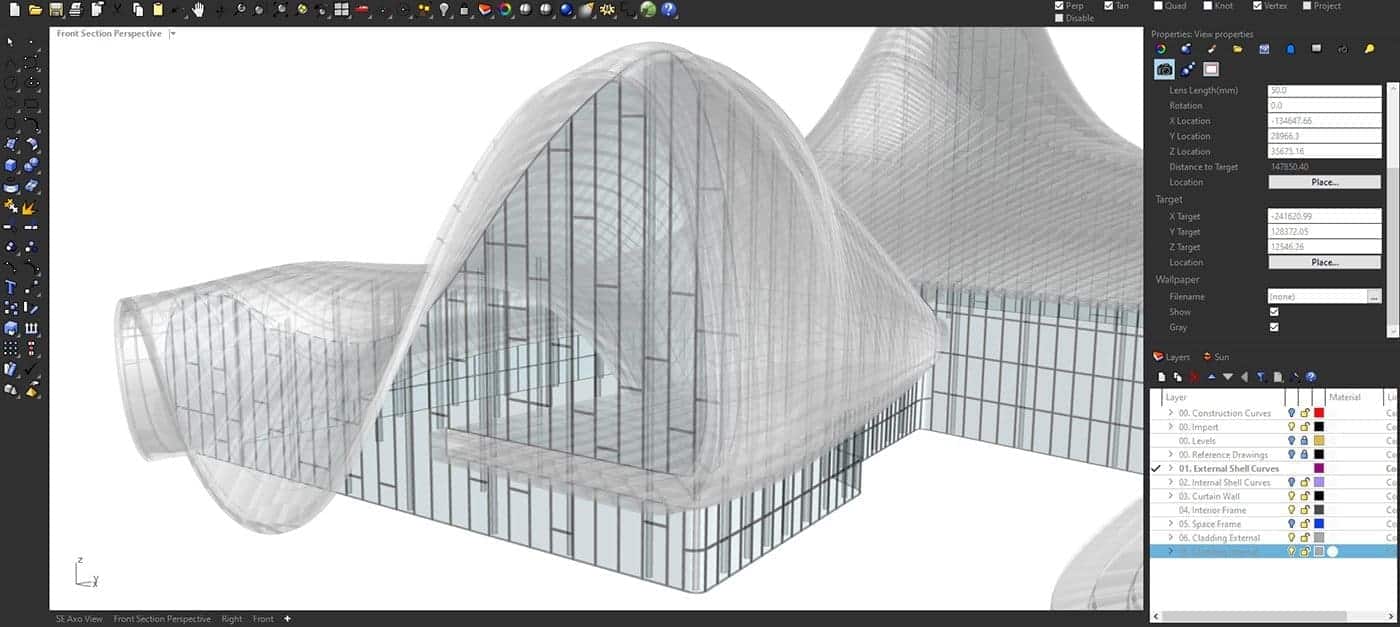Switch to the Right viewport tab
This screenshot has width=1400, height=627.
click(231, 619)
